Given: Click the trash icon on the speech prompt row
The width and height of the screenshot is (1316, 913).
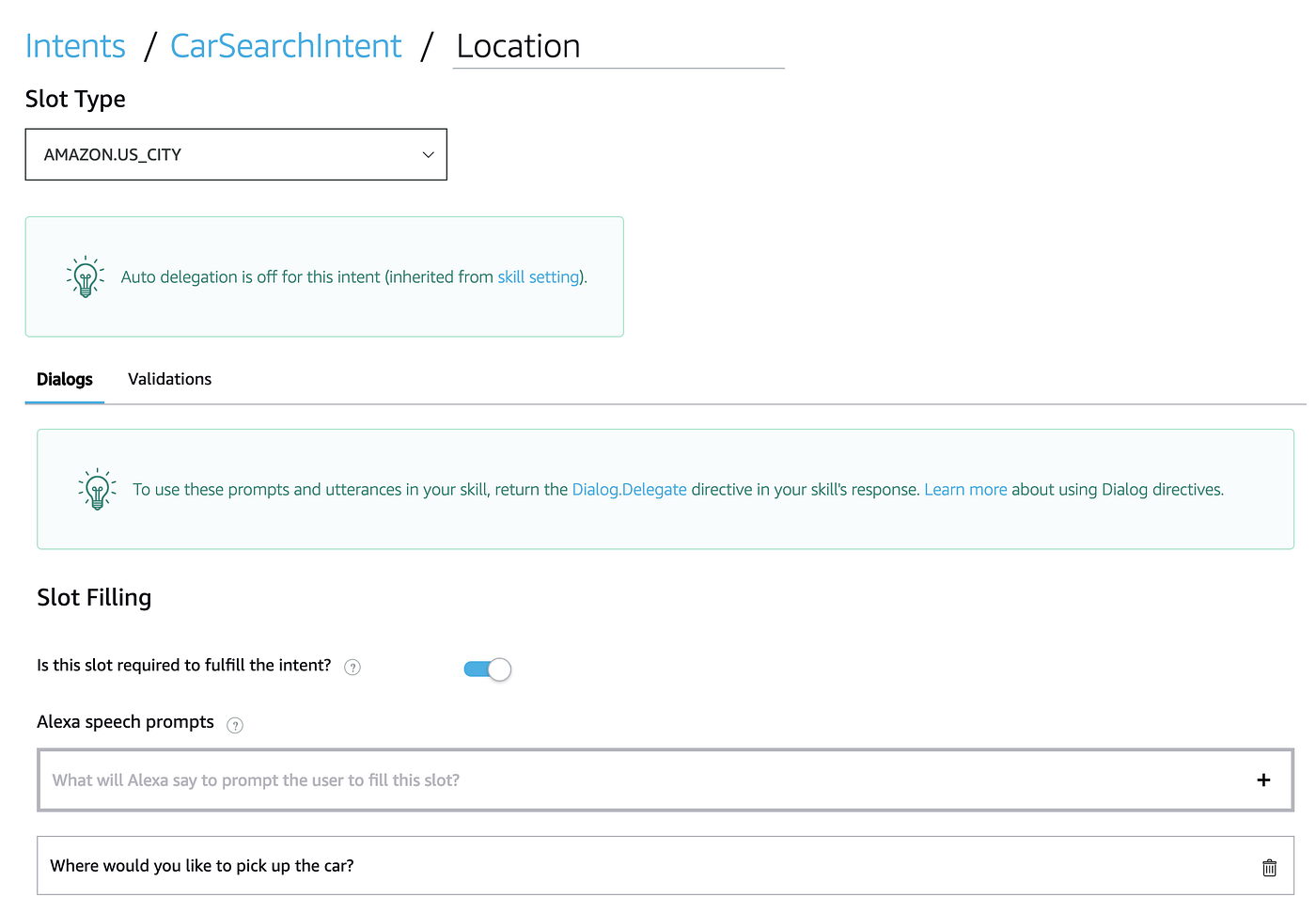Looking at the screenshot, I should pyautogui.click(x=1269, y=867).
